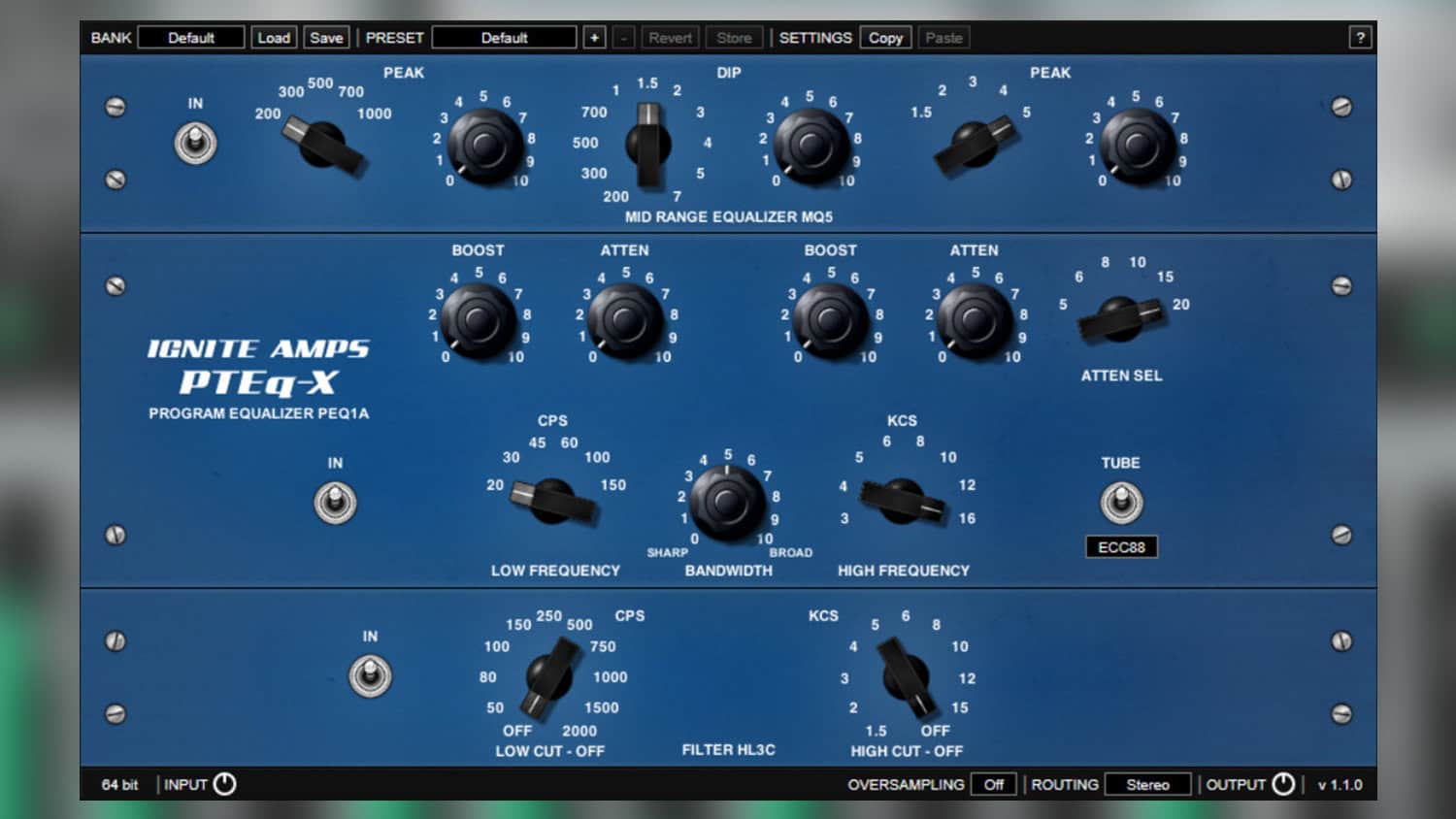Image resolution: width=1456 pixels, height=819 pixels.
Task: Toggle the OUTPUT power button
Action: coord(1283,784)
